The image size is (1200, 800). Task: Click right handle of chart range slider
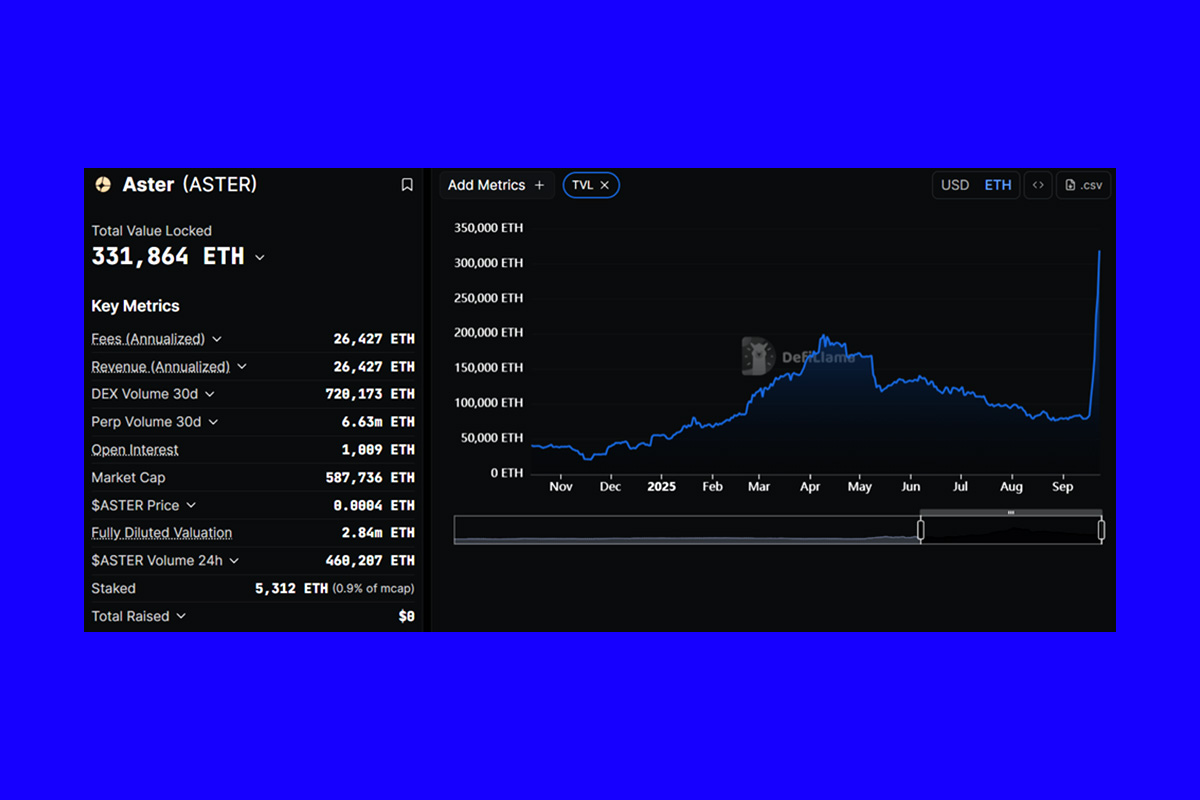coord(1101,530)
